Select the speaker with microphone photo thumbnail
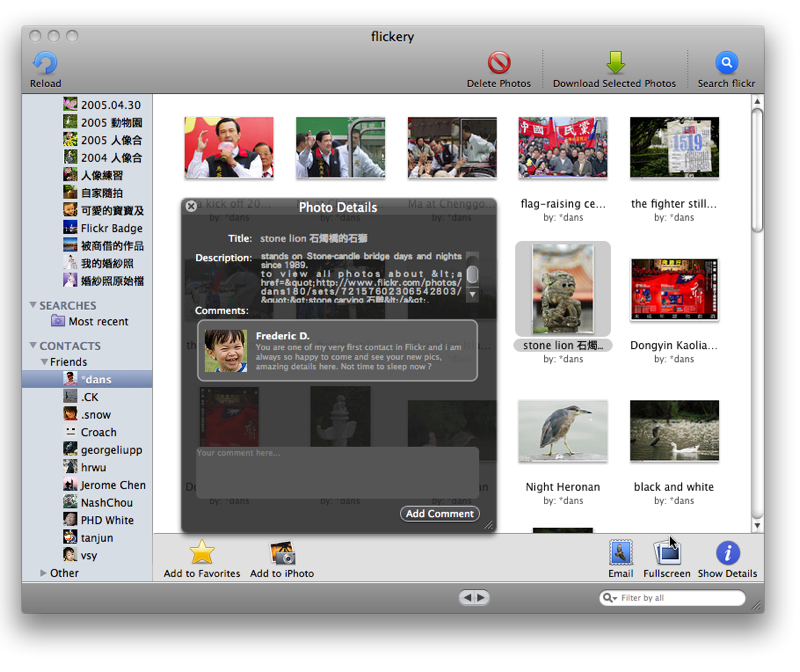The width and height of the screenshot is (800, 672). (x=229, y=147)
